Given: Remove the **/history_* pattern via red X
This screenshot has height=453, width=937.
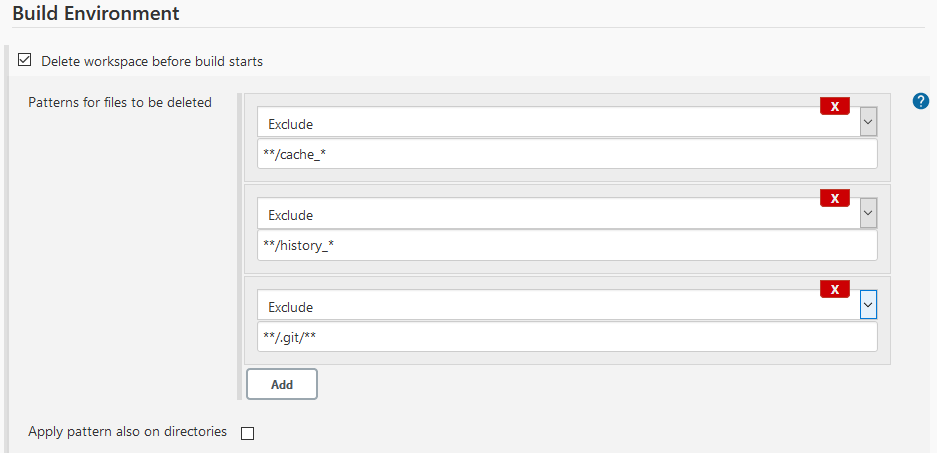Looking at the screenshot, I should pyautogui.click(x=834, y=198).
